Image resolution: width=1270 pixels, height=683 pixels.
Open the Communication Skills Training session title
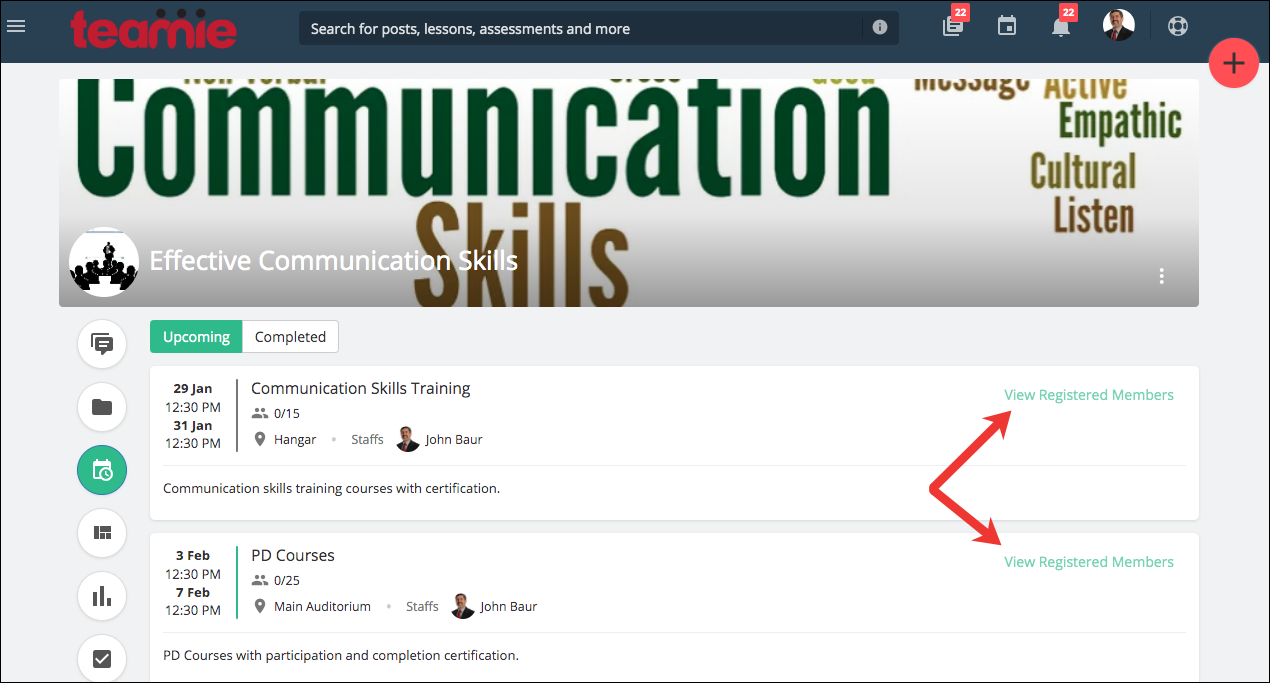coord(360,388)
